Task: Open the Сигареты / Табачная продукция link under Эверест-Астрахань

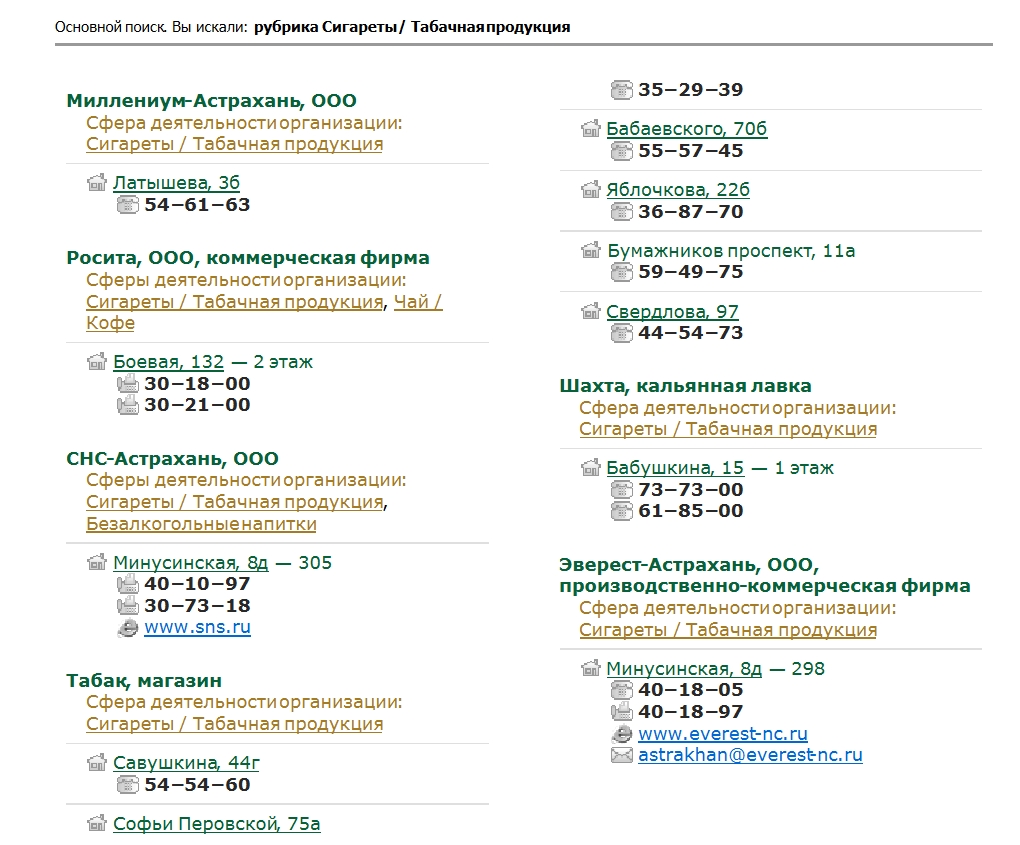Action: pos(728,630)
